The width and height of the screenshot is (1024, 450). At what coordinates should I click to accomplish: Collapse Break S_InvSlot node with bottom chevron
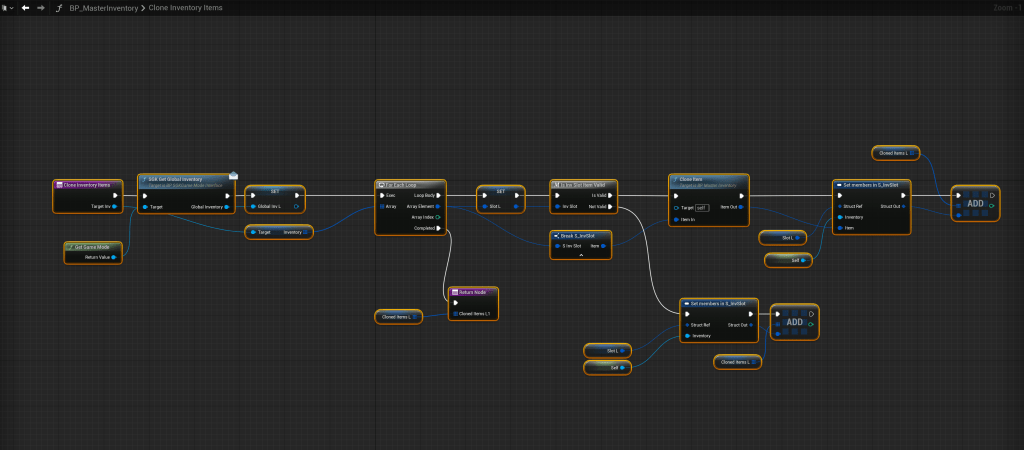pyautogui.click(x=581, y=255)
